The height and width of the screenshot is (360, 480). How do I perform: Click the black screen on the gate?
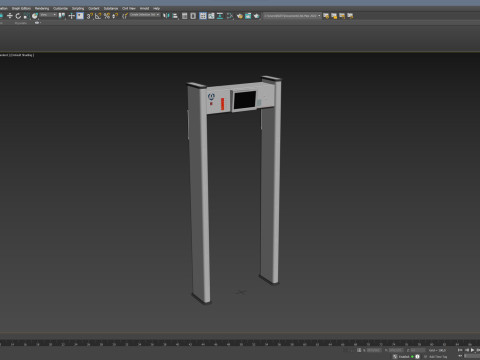tap(245, 100)
